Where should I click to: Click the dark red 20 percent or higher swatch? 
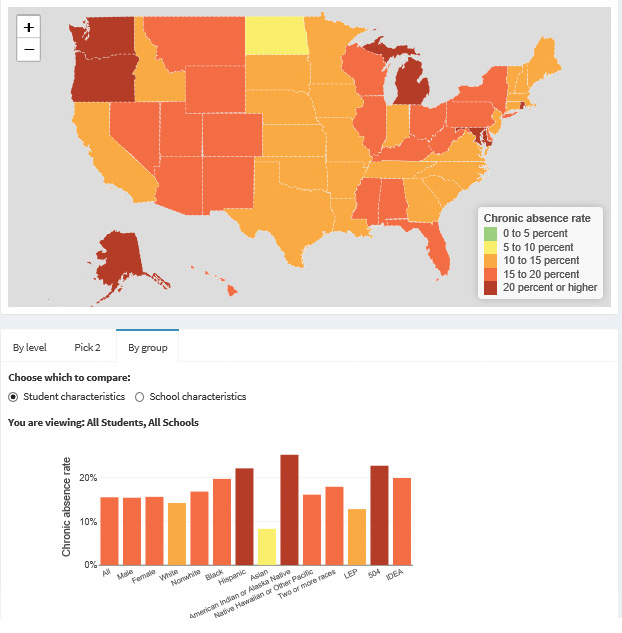[490, 288]
